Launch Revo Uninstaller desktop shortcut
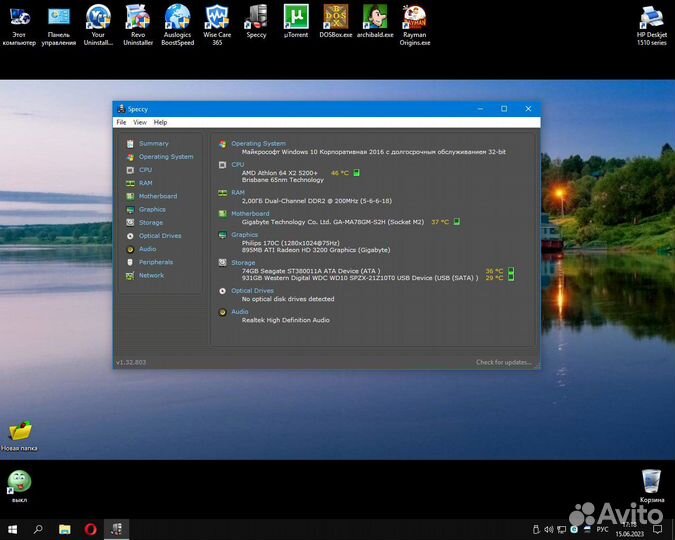Viewport: 675px width, 540px height. pyautogui.click(x=138, y=25)
